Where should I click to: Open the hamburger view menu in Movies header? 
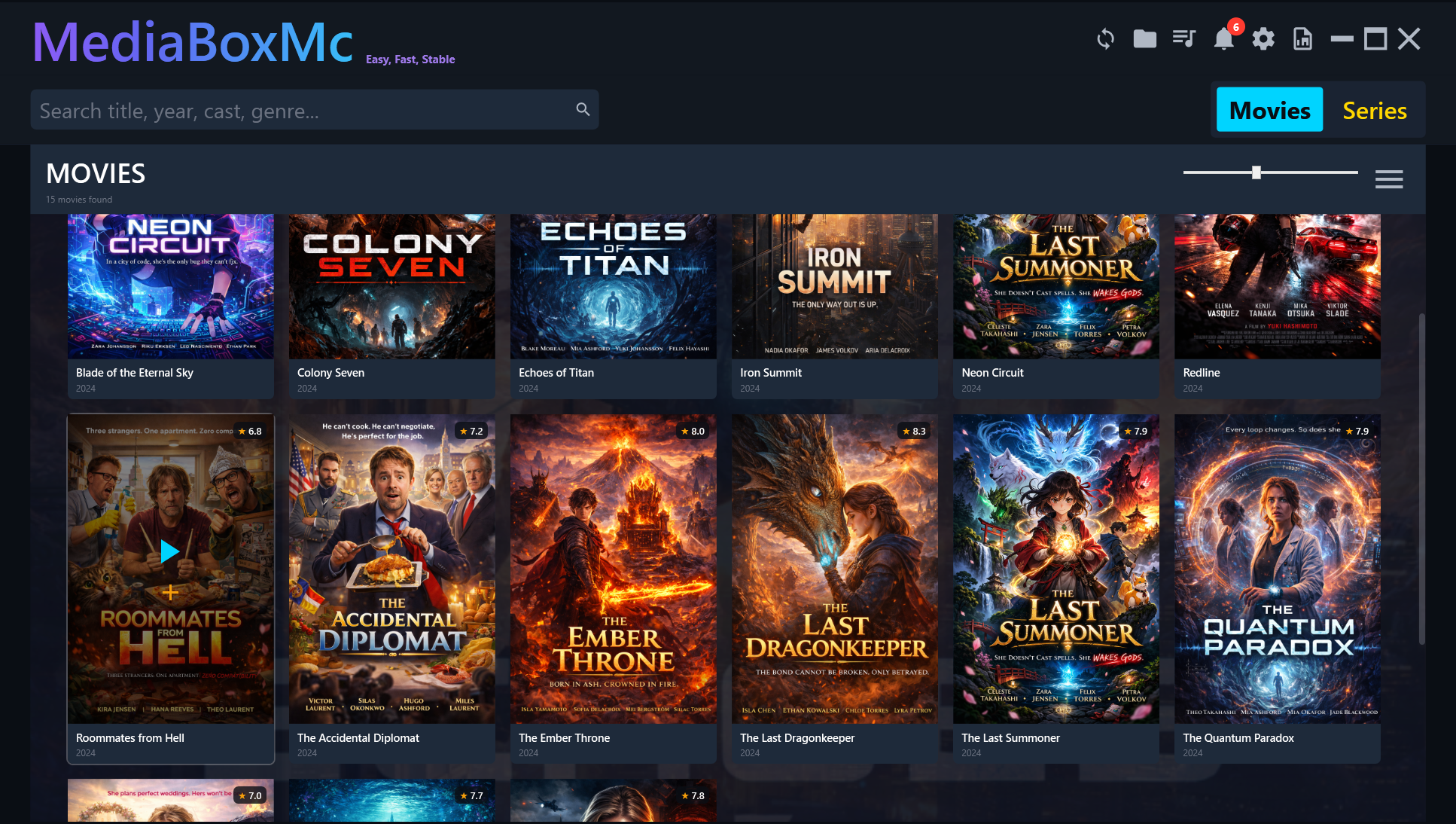point(1388,179)
